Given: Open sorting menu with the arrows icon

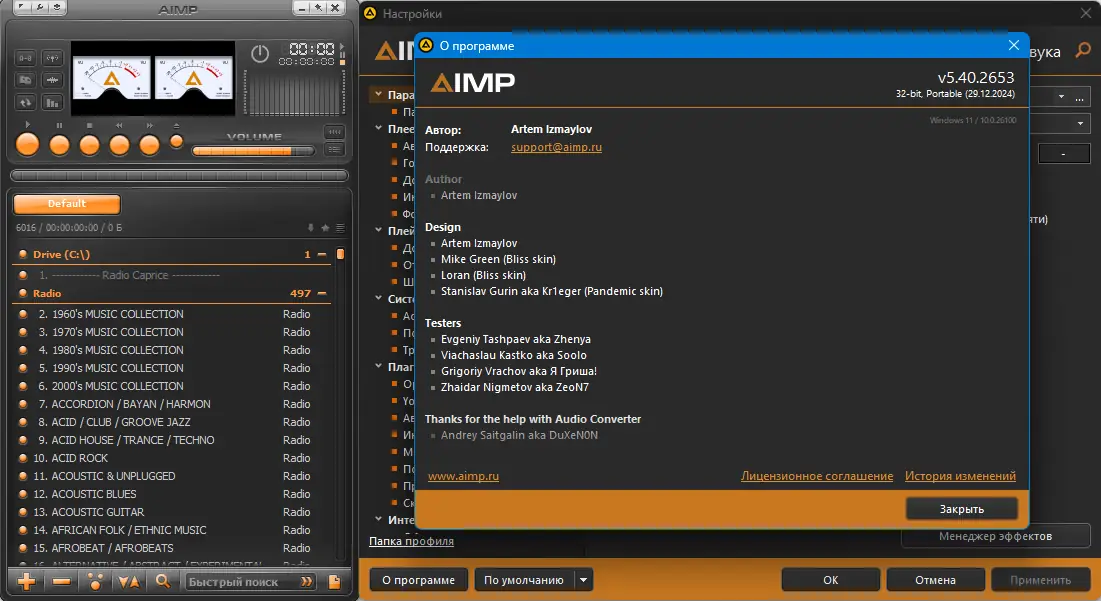Looking at the screenshot, I should pos(129,581).
